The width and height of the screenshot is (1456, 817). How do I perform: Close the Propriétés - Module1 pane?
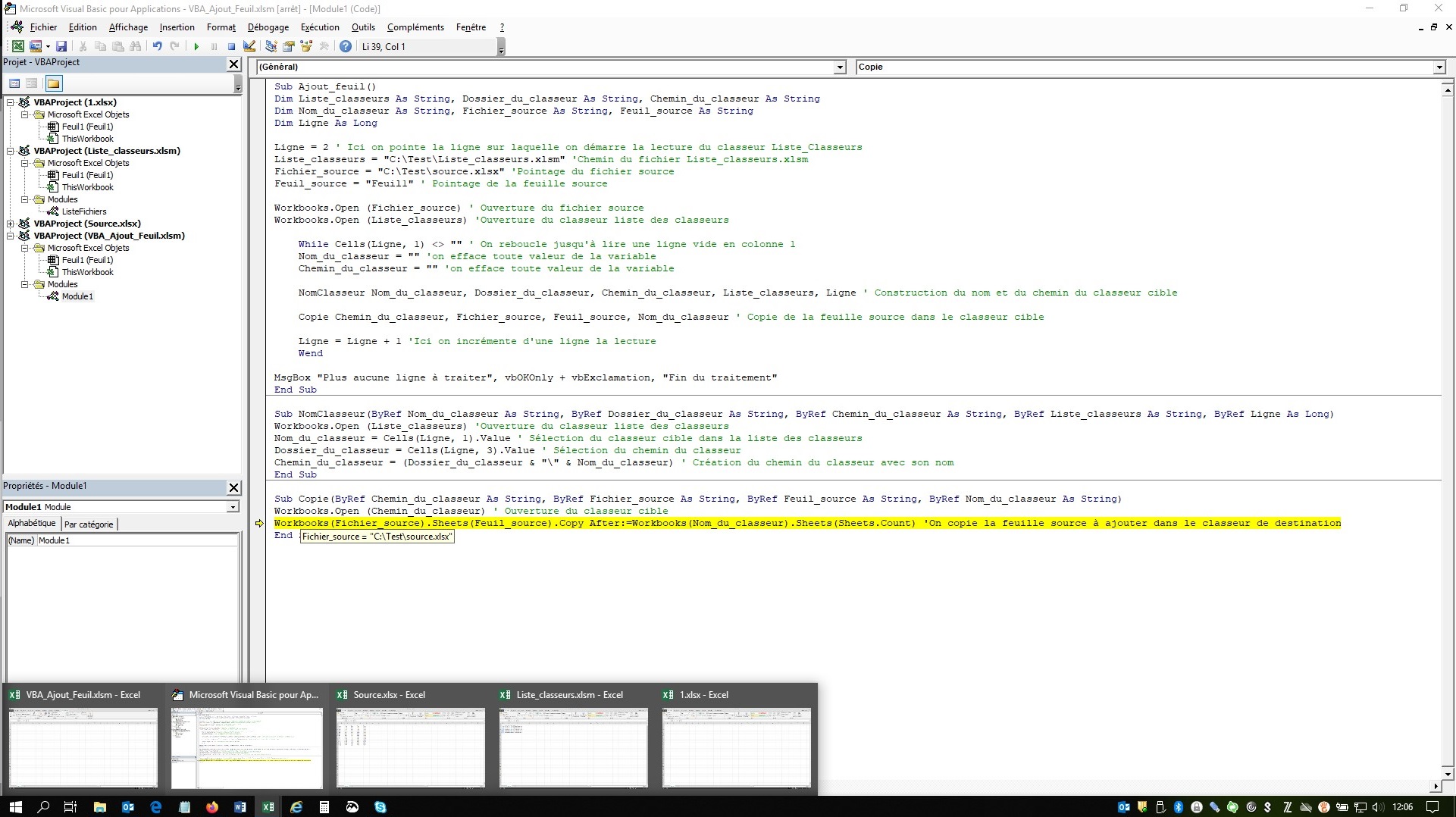pyautogui.click(x=234, y=487)
